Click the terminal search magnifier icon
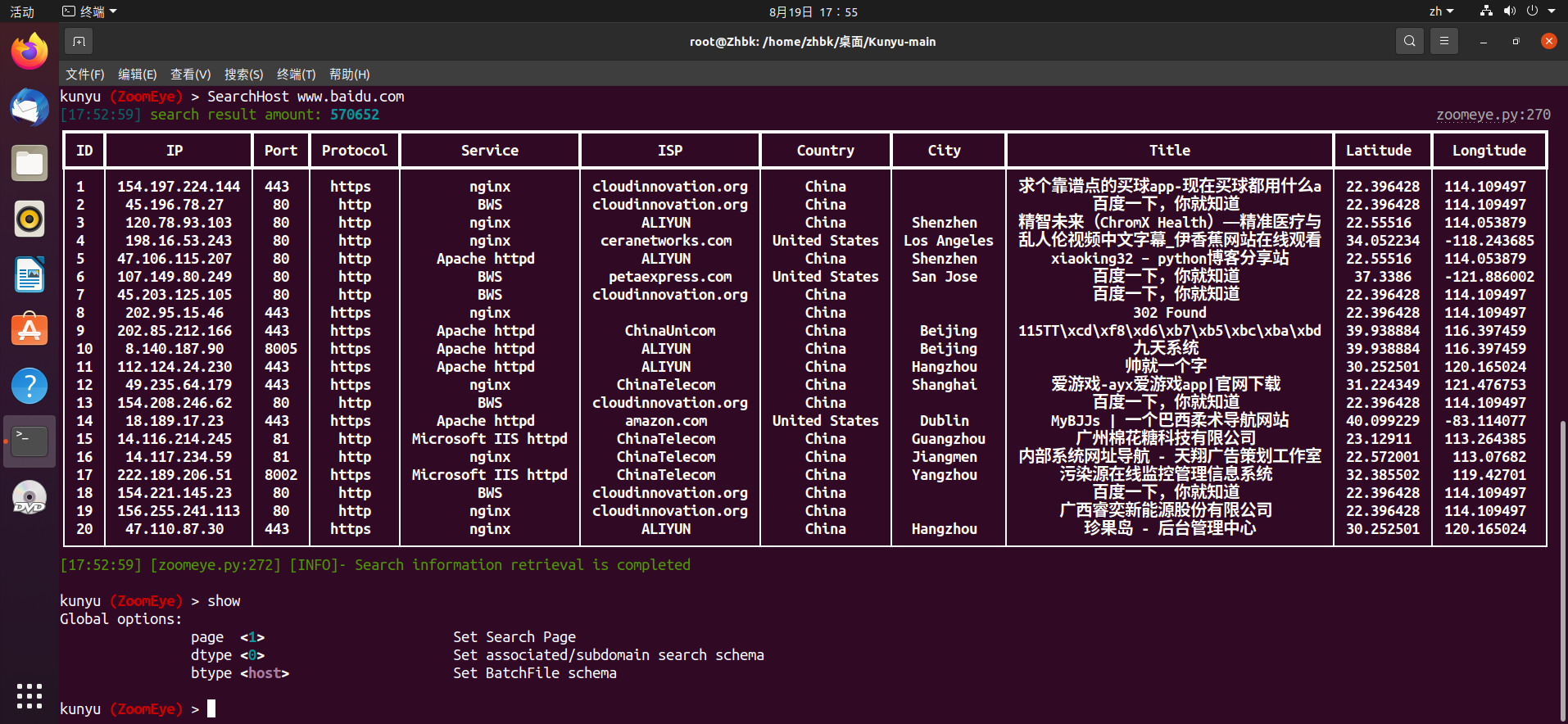1568x724 pixels. (x=1409, y=41)
